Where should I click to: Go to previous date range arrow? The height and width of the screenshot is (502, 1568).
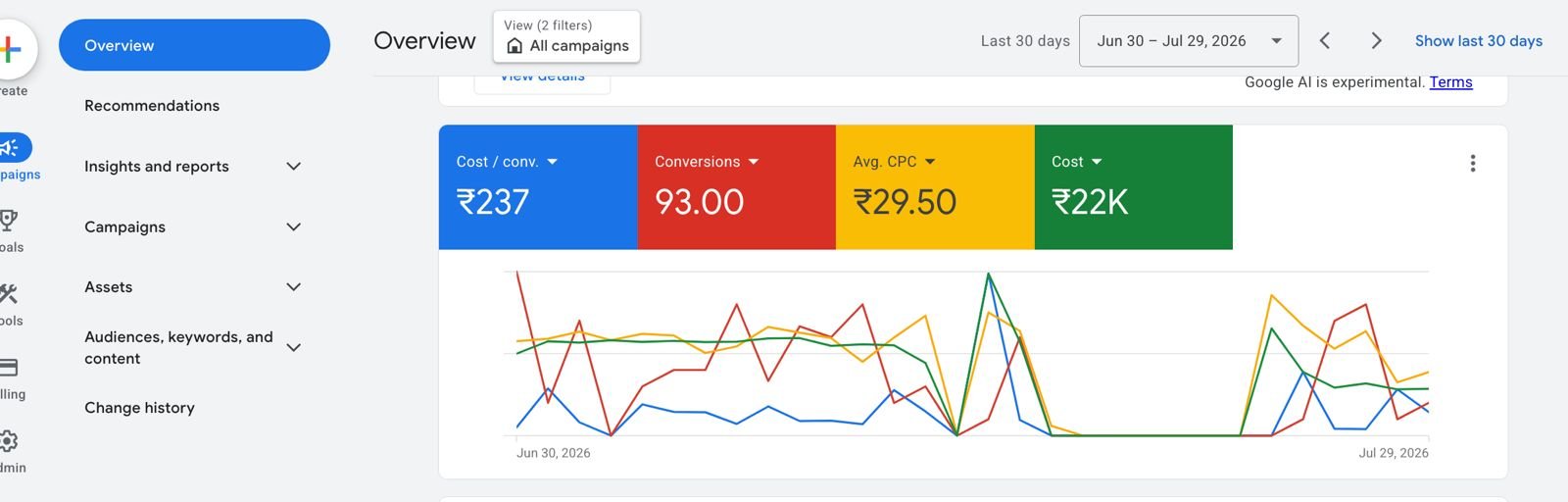pos(1325,40)
